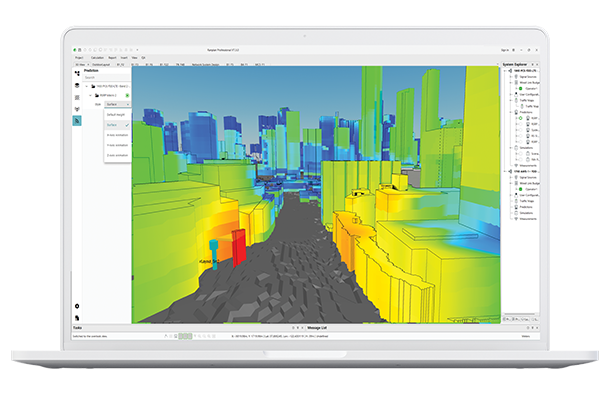This screenshot has height=394, width=609.
Task: Collapse the upper Simulations node
Action: click(511, 148)
